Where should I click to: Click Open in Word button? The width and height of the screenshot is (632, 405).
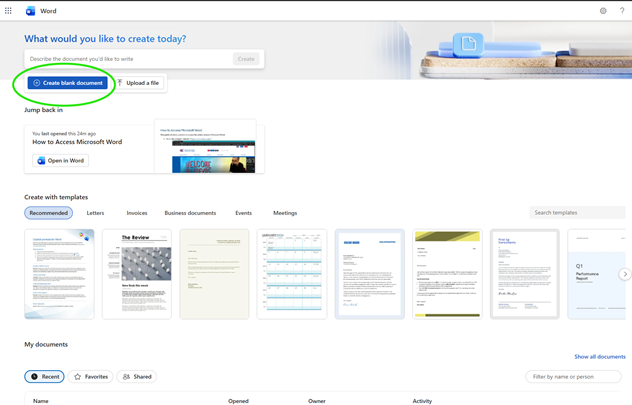[60, 160]
